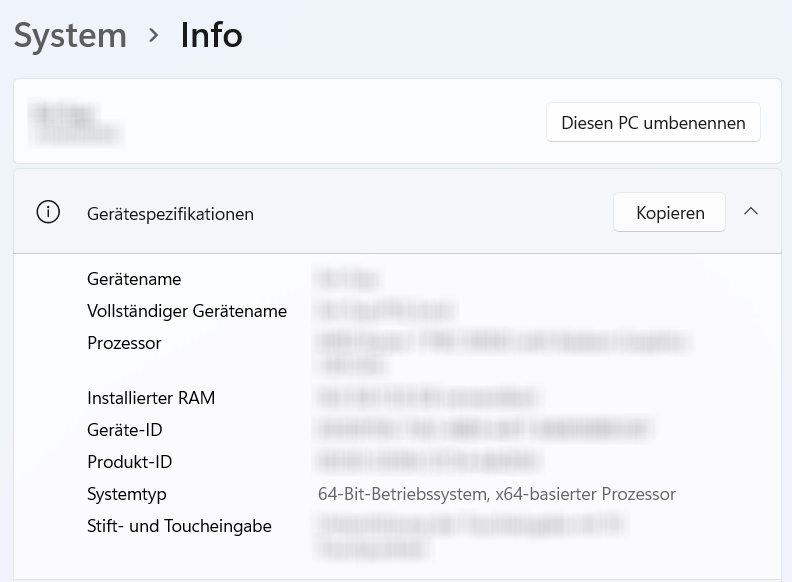Click the Info page heading
Viewport: 792px width, 582px height.
pos(211,35)
